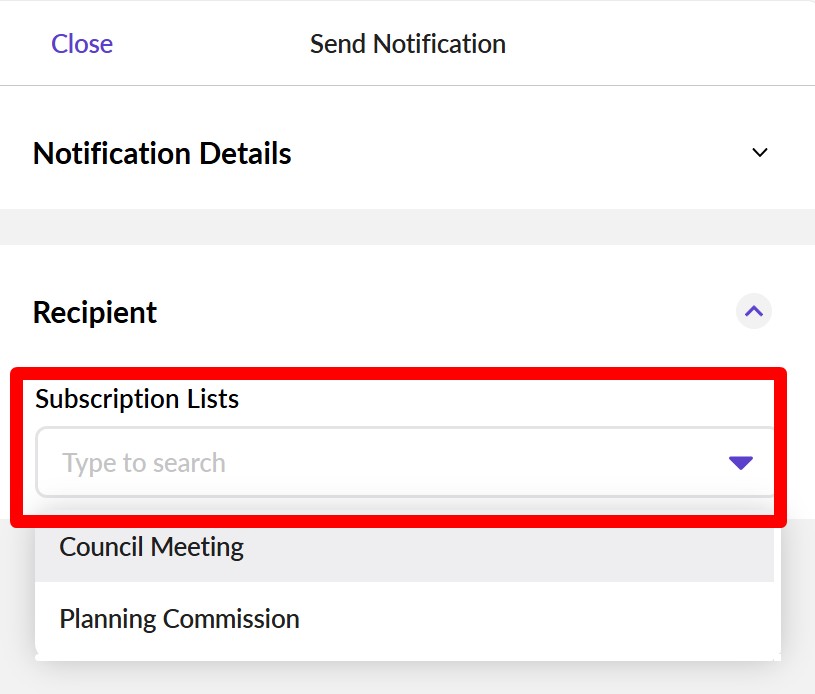Open the Subscription Lists dropdown arrow
The height and width of the screenshot is (694, 815).
(740, 462)
